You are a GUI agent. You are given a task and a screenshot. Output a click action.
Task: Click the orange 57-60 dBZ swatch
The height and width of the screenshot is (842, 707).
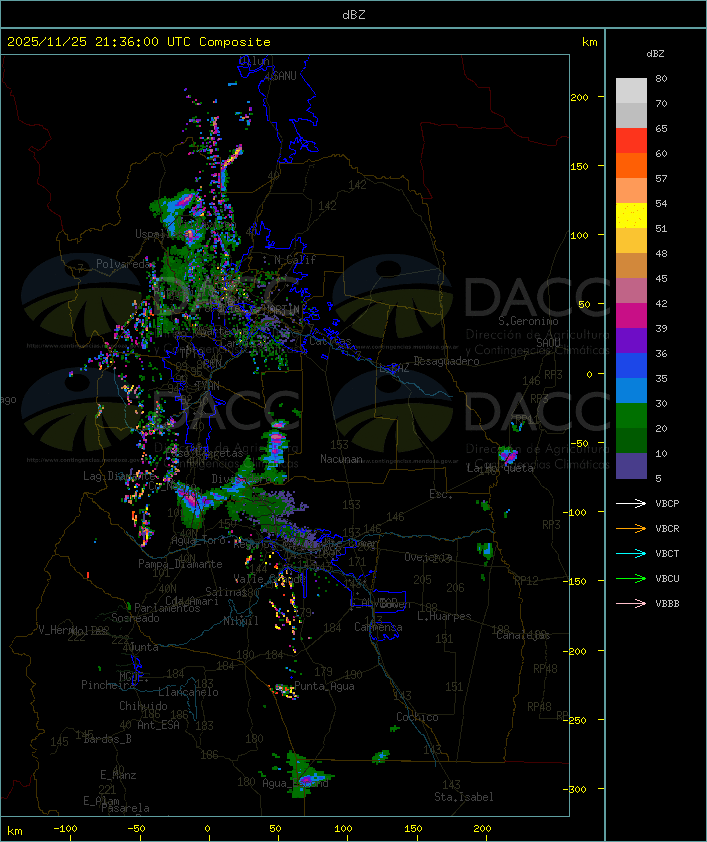(x=631, y=165)
